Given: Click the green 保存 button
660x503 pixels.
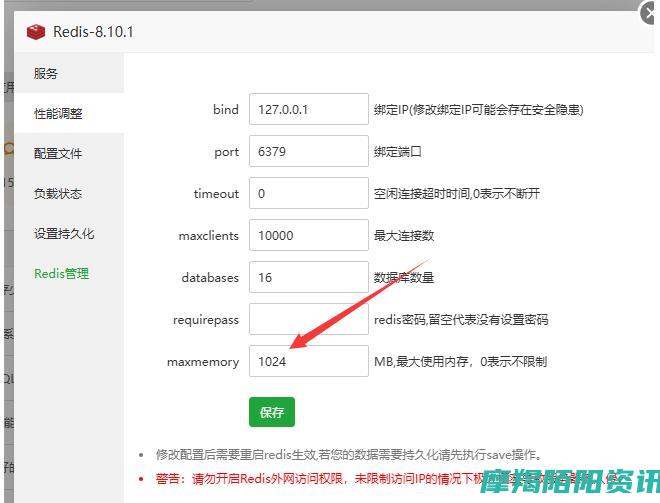Looking at the screenshot, I should (x=272, y=412).
